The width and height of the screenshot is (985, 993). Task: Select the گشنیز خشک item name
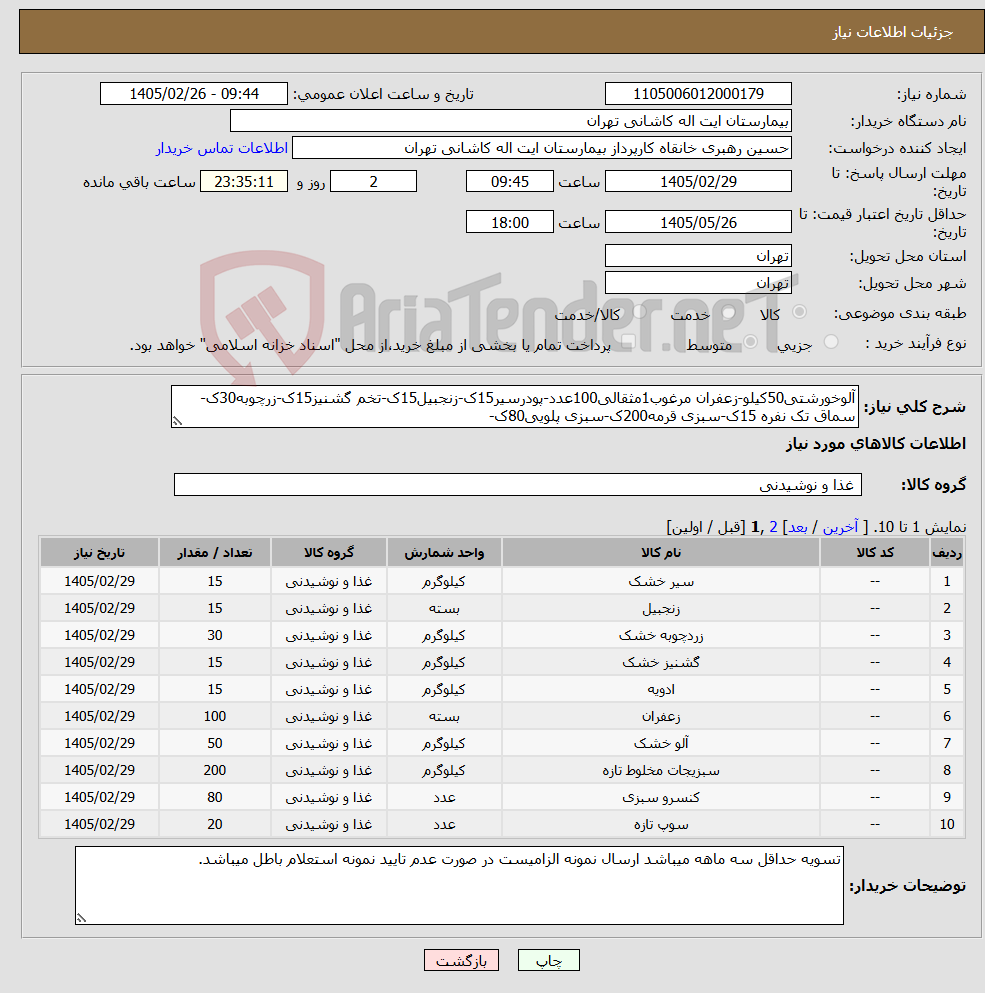(x=661, y=662)
